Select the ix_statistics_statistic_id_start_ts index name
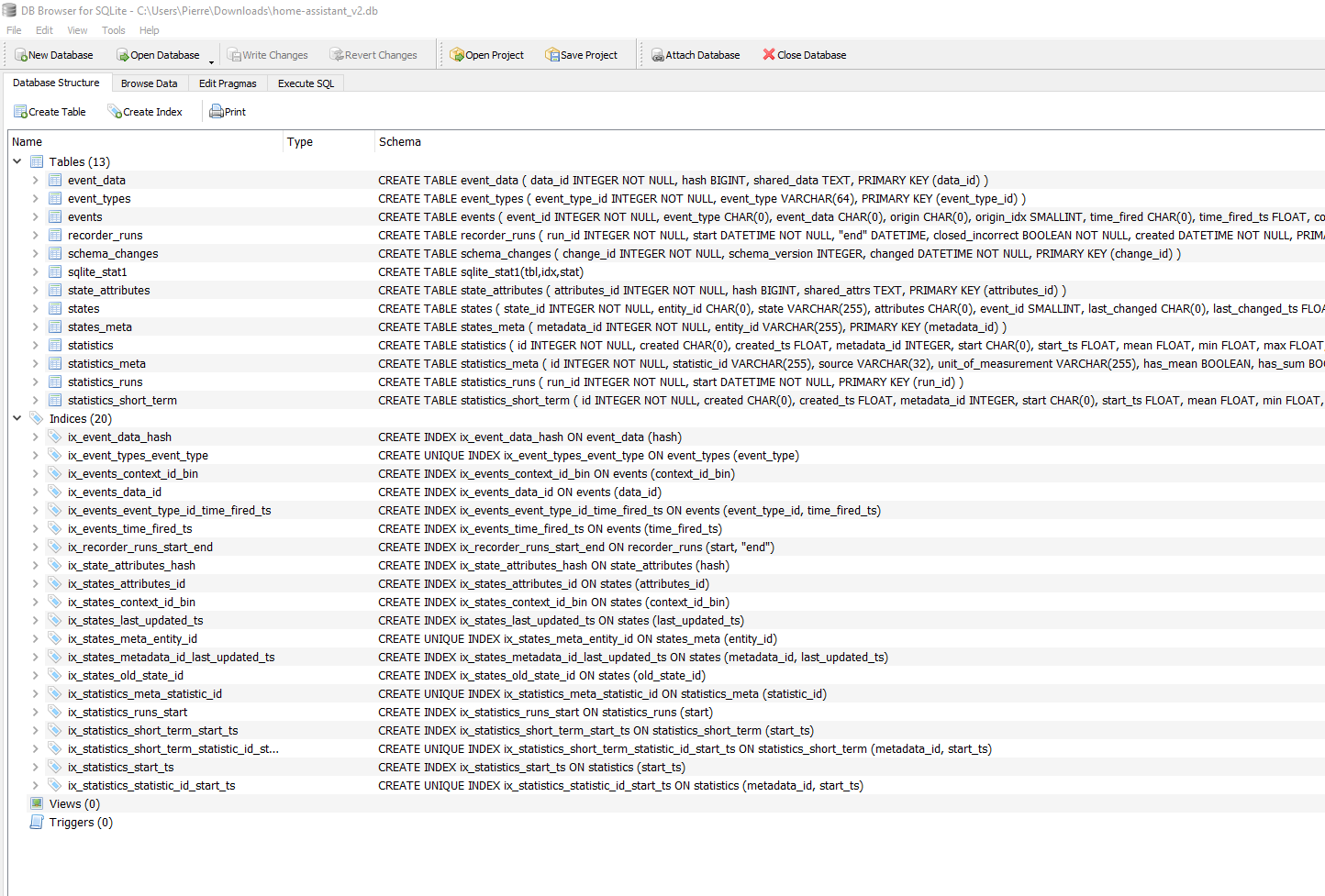Screen dimensions: 1325x896 coord(151,785)
